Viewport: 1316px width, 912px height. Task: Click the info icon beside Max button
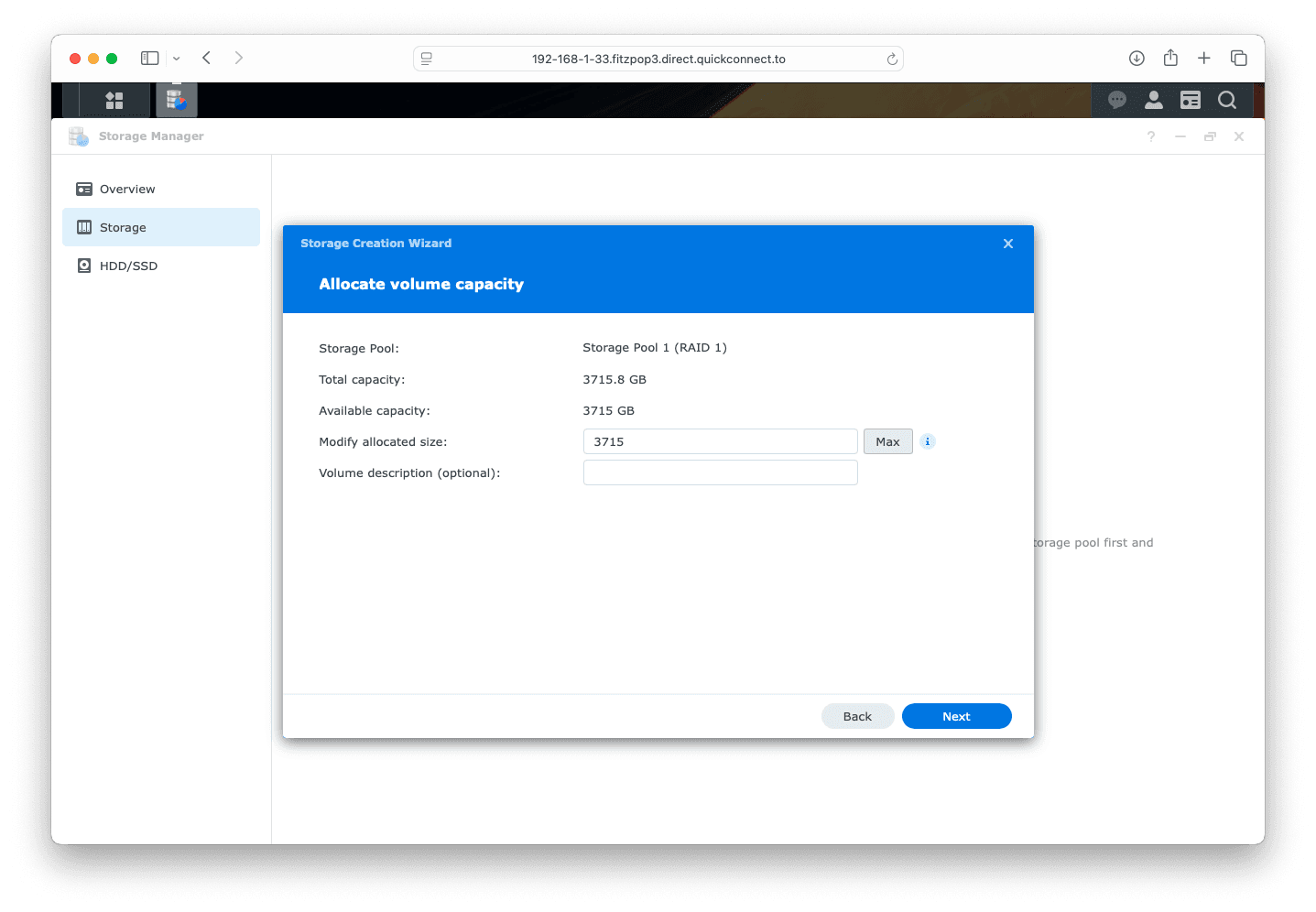point(927,441)
